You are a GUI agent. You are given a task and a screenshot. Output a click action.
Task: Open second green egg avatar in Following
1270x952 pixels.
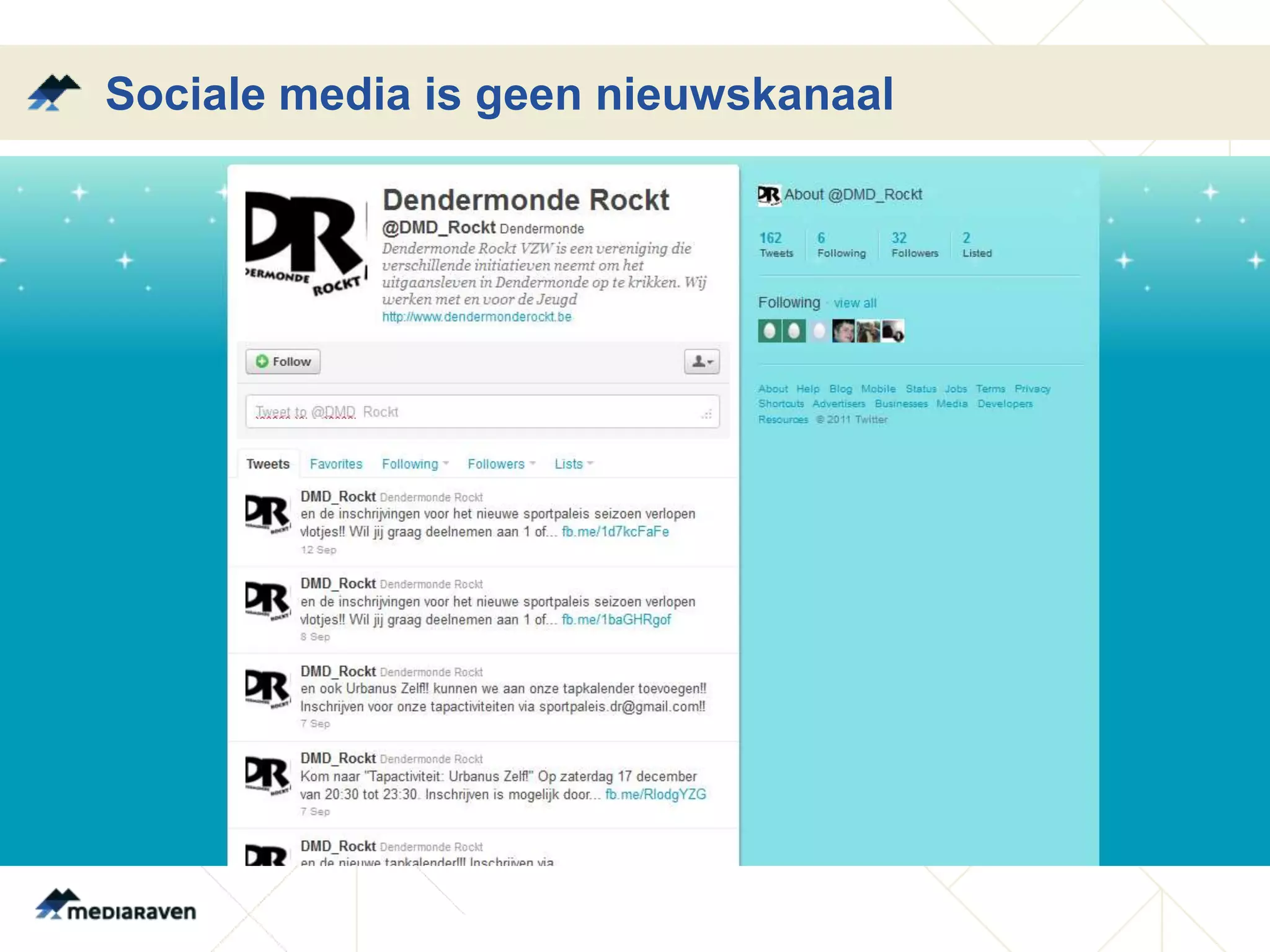(794, 331)
